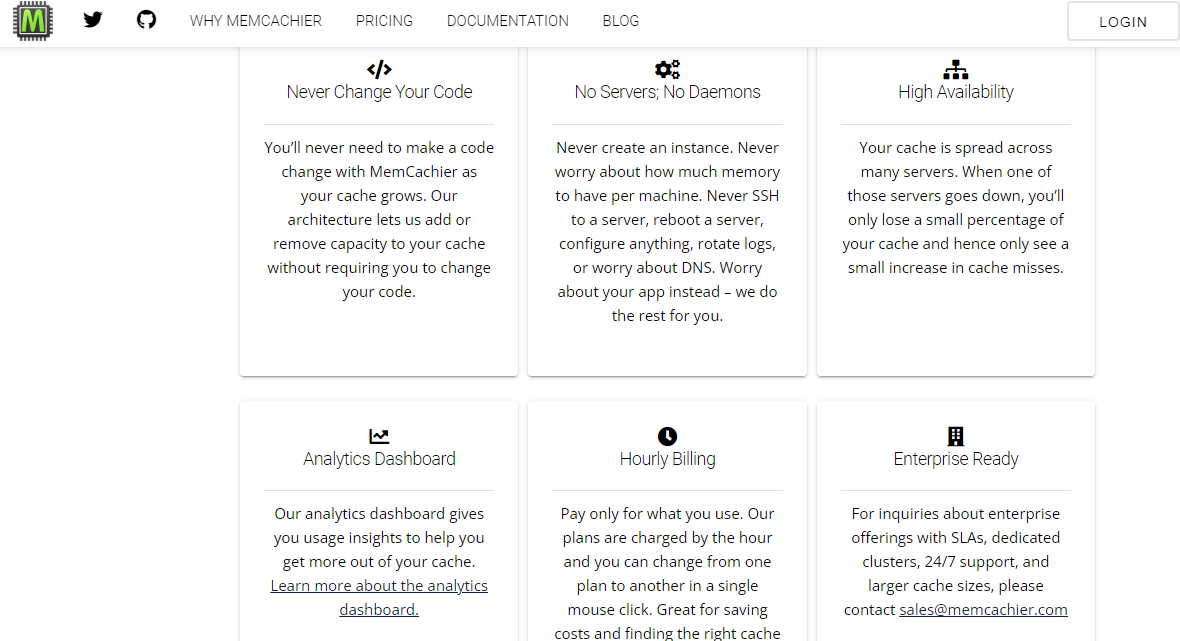This screenshot has height=641, width=1180.
Task: Click the MemCachier chip logo
Action: click(x=34, y=21)
